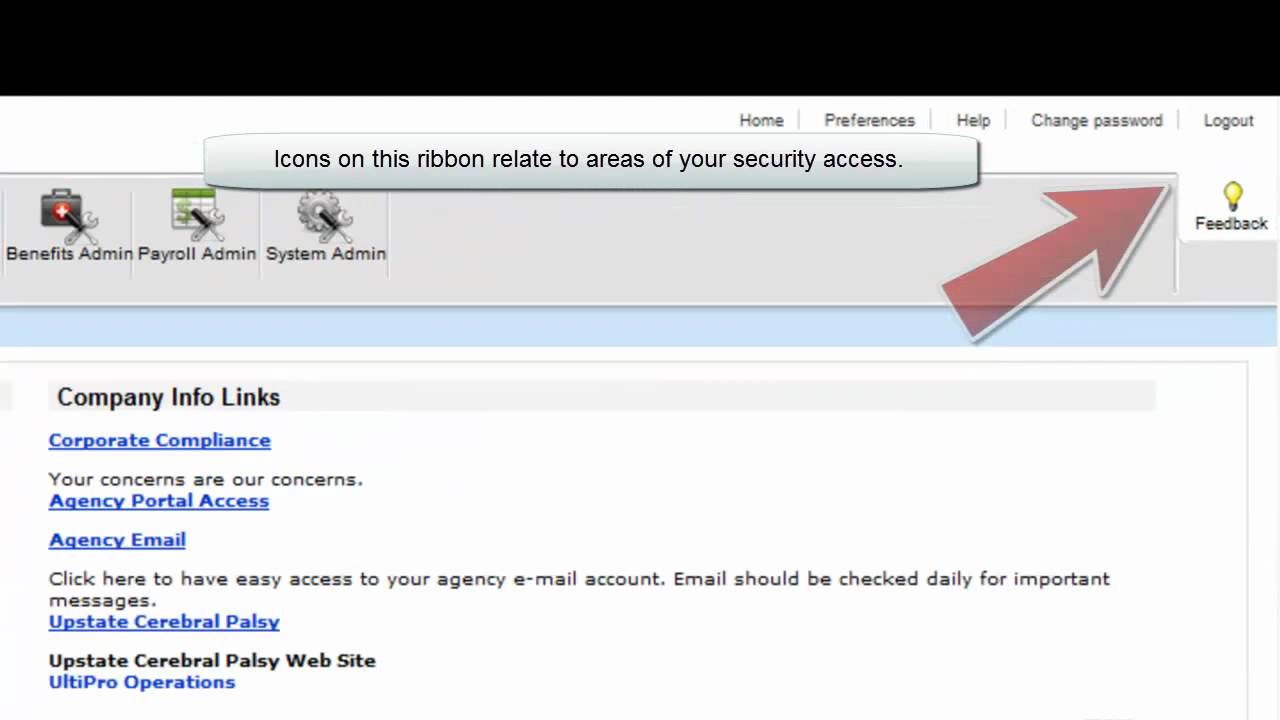
Task: Click the Feedback lightbulb icon
Action: click(x=1232, y=197)
